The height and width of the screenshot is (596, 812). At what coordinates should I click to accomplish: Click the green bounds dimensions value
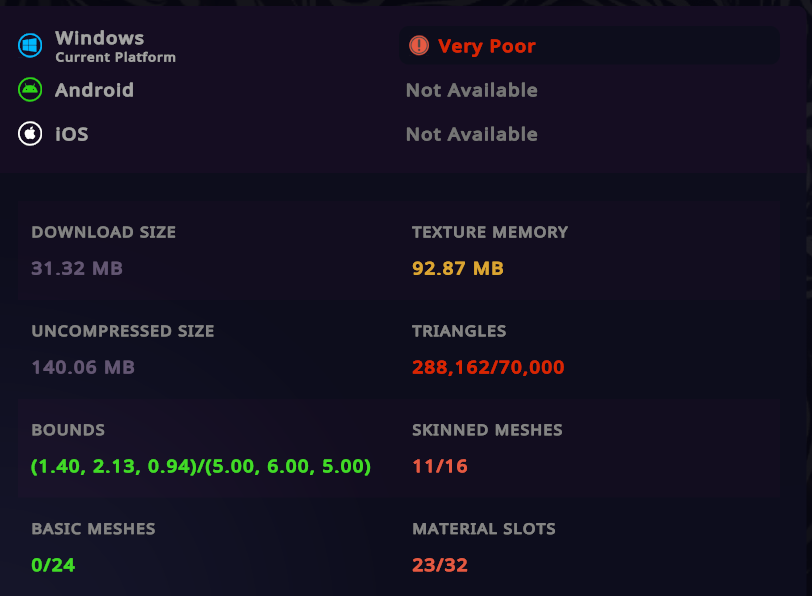[201, 466]
